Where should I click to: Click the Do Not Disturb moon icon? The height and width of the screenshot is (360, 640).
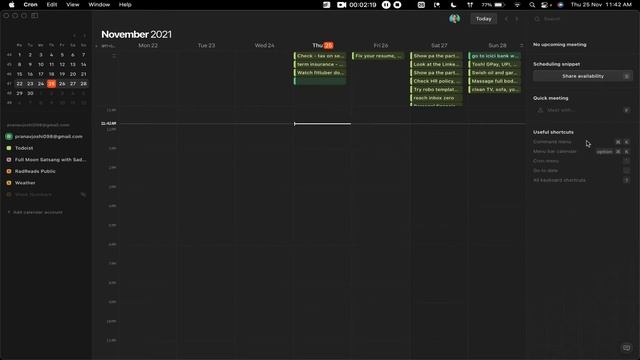(453, 4)
